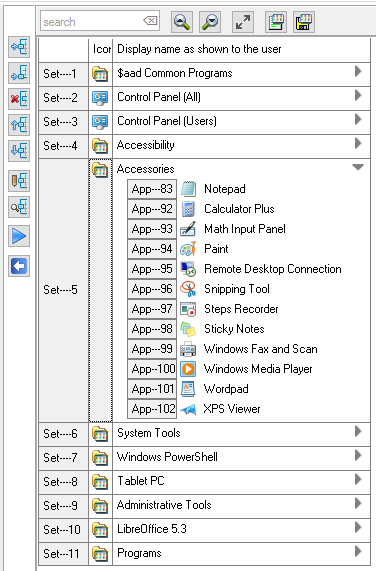376x571 pixels.
Task: Click the yellow floppy disk save icon
Action: pyautogui.click(x=304, y=22)
